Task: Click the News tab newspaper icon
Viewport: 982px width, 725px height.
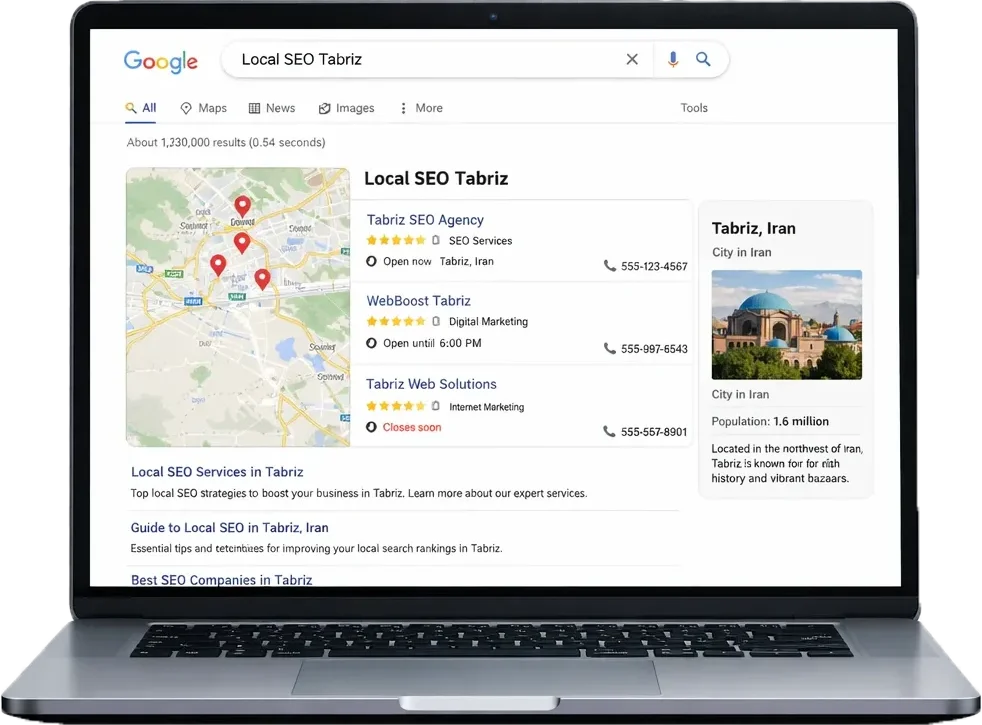Action: (x=254, y=108)
